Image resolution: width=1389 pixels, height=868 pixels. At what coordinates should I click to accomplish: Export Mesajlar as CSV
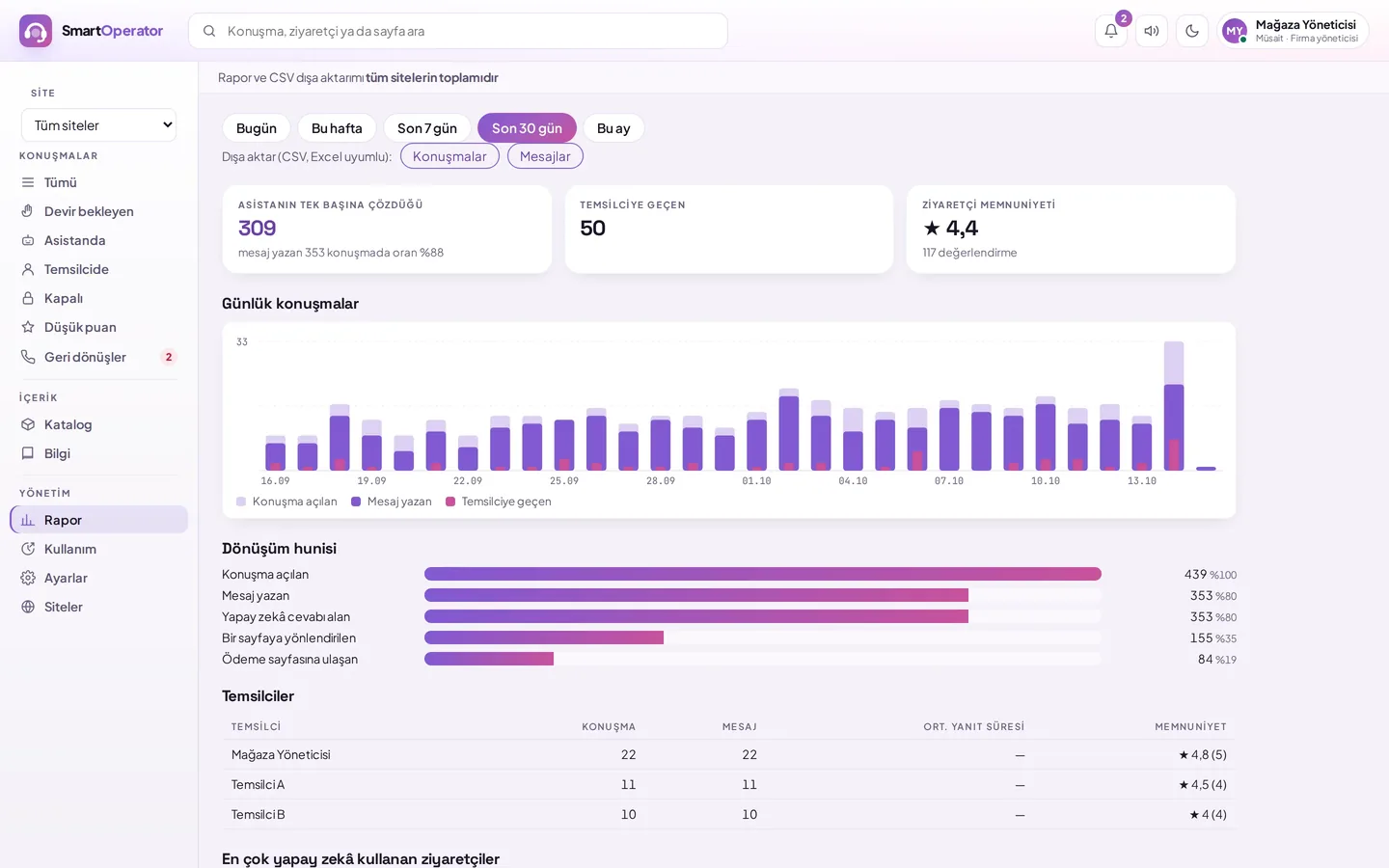coord(545,156)
